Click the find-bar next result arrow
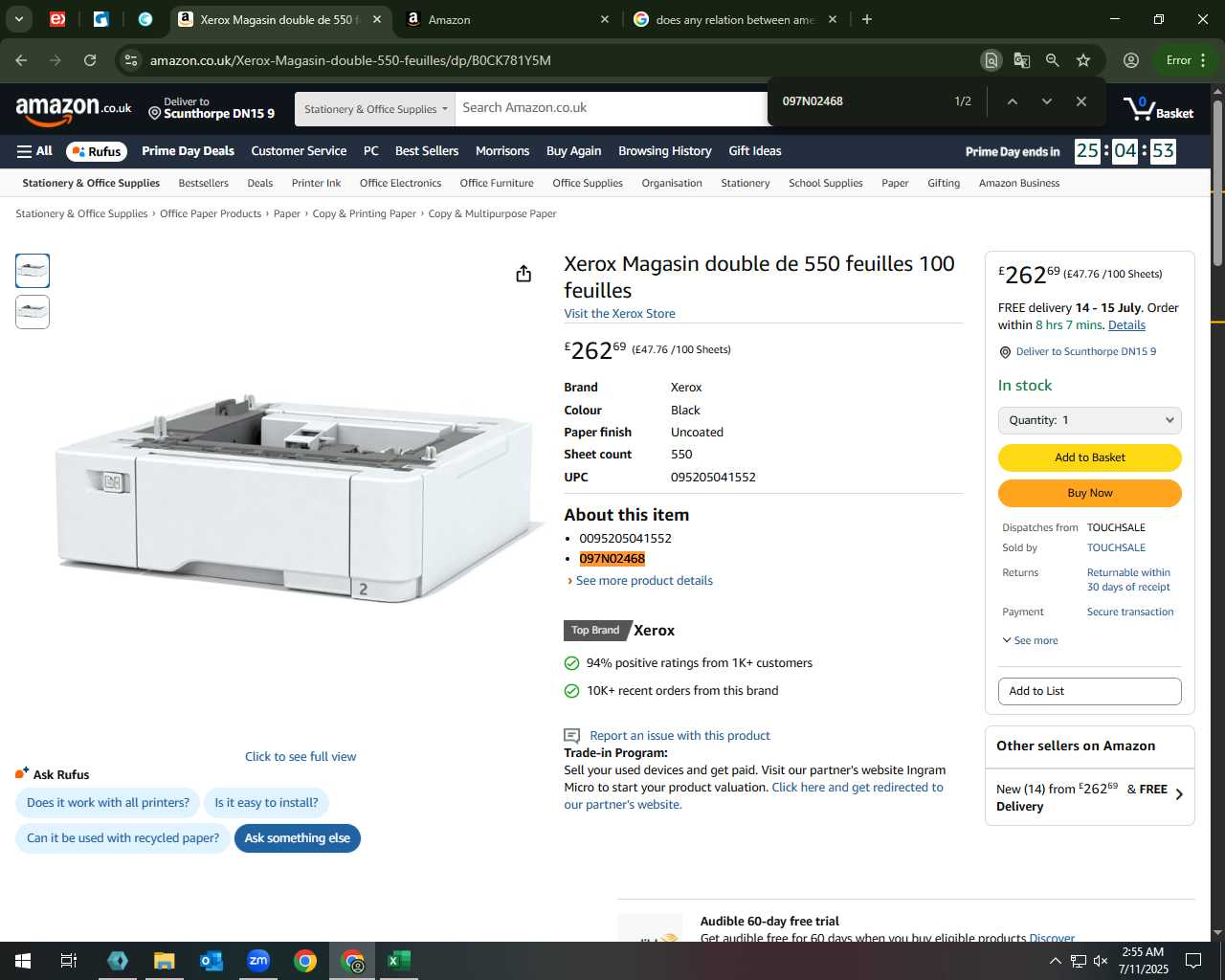1225x980 pixels. (1046, 101)
